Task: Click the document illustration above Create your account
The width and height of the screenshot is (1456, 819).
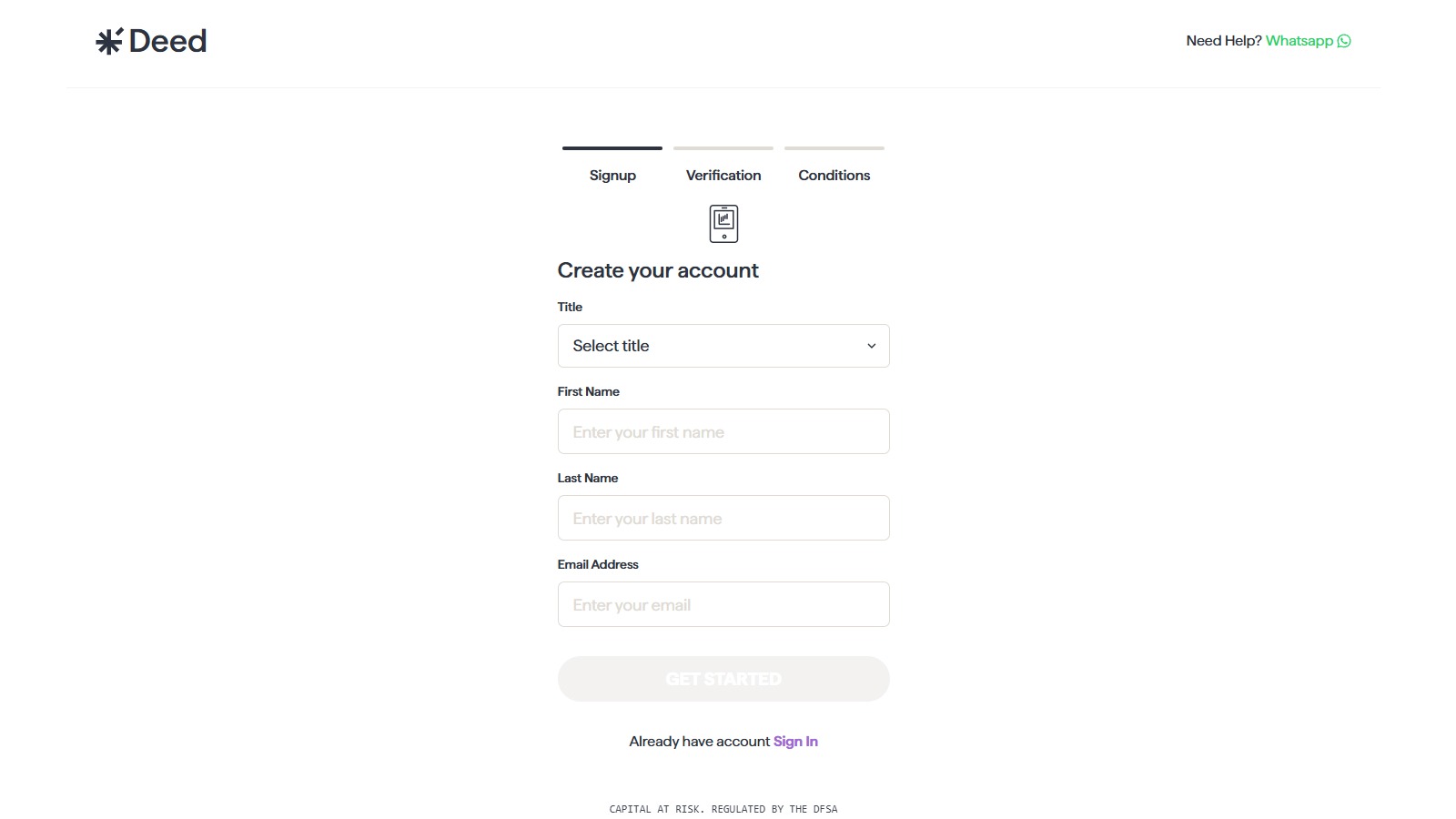Action: click(x=723, y=223)
